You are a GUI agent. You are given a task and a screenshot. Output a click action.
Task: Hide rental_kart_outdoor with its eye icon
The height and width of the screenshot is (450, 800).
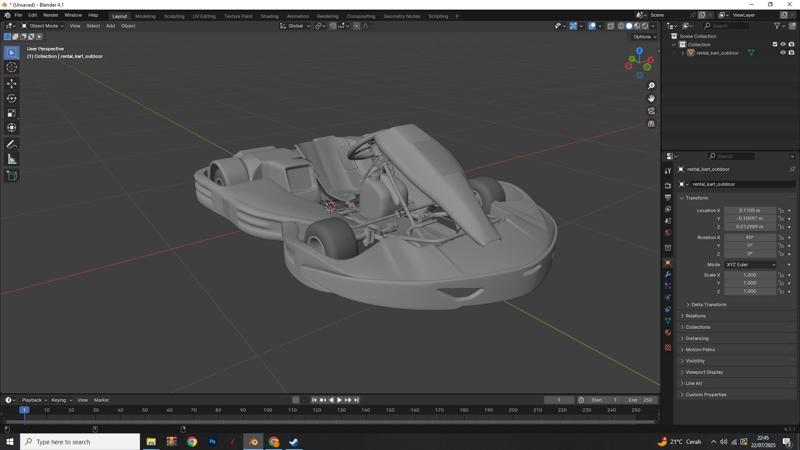click(783, 53)
